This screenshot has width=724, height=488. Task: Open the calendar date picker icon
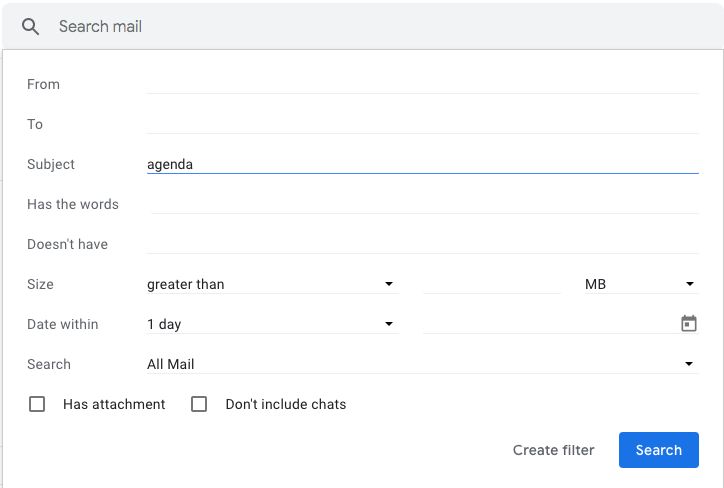688,323
